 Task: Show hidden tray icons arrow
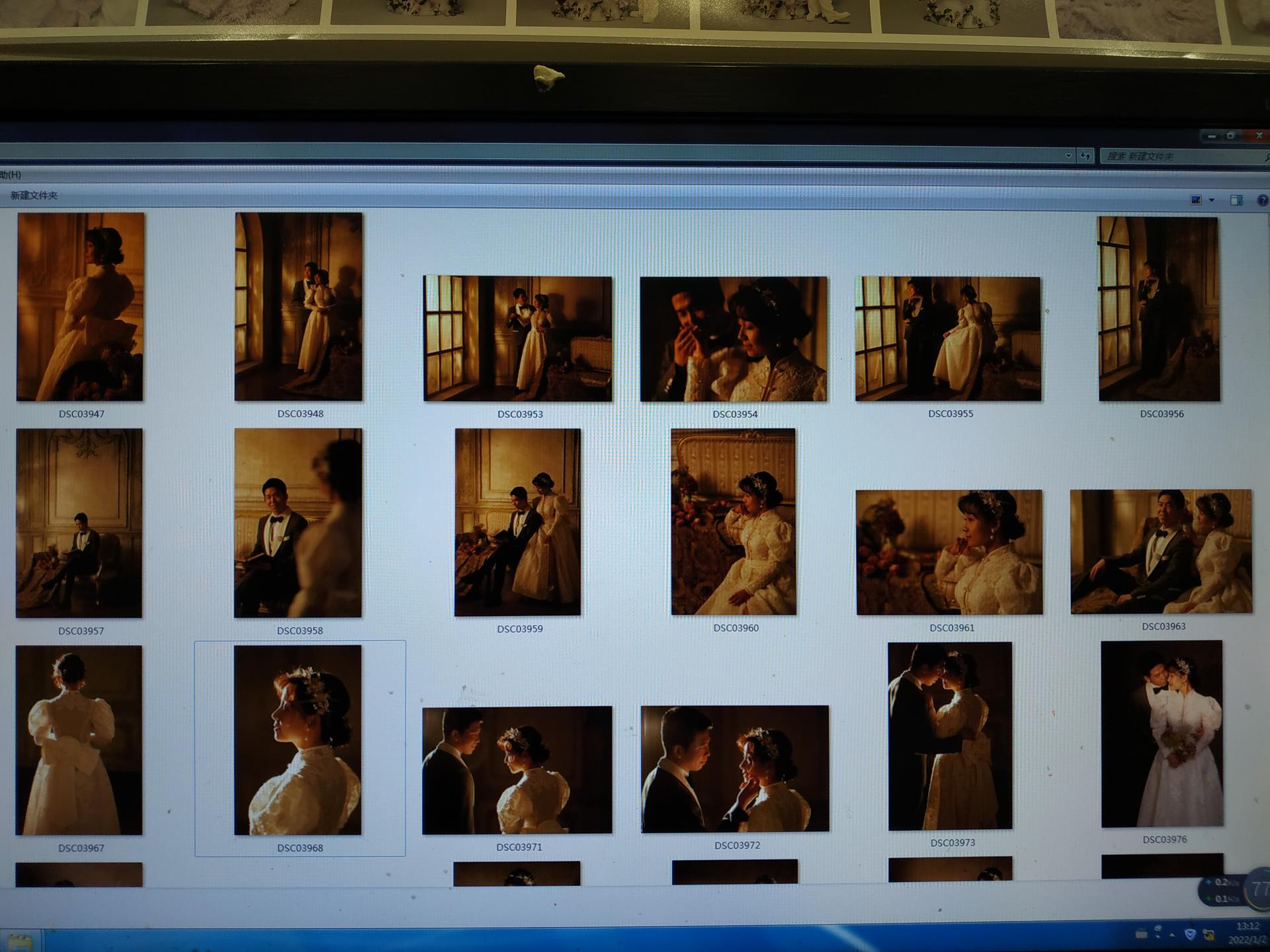click(x=1172, y=935)
